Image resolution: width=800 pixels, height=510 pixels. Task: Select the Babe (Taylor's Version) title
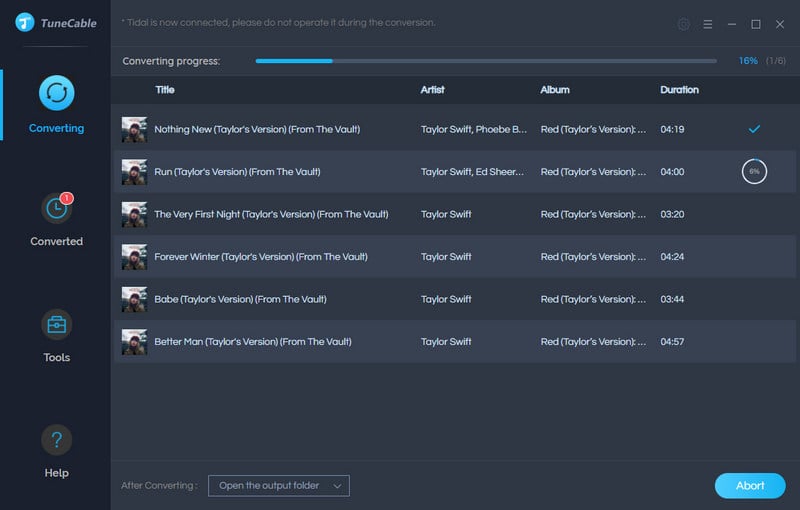coord(240,299)
